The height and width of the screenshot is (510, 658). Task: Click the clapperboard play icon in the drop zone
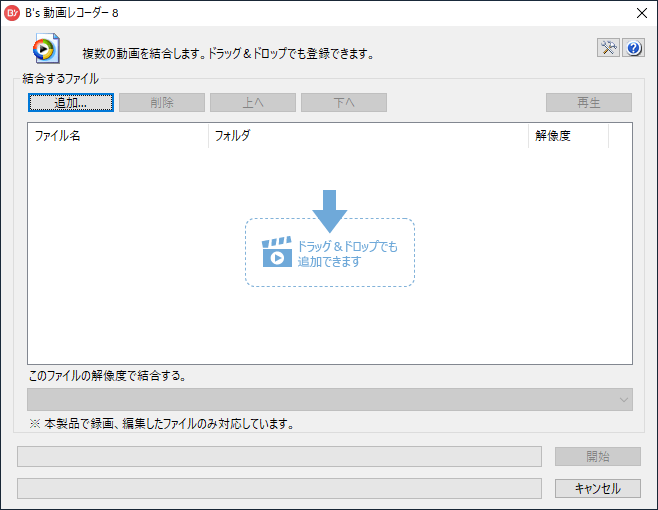coord(277,253)
